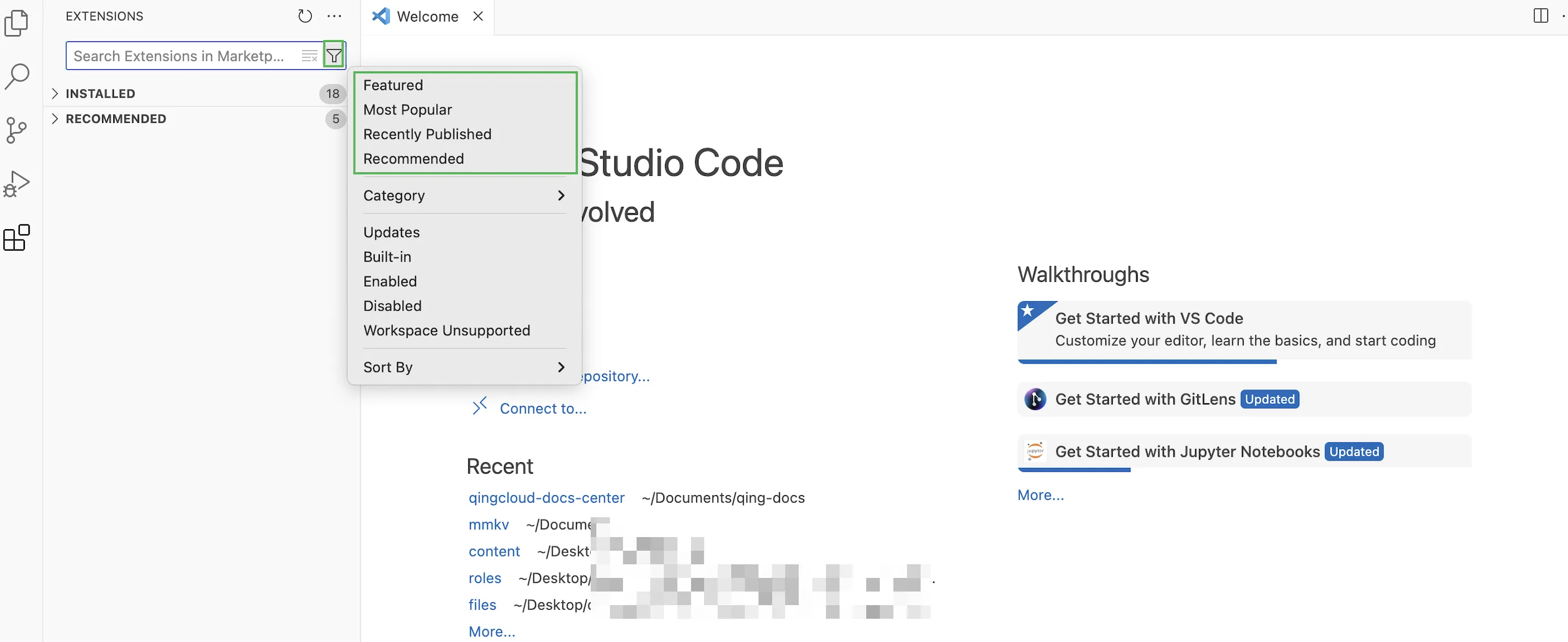The image size is (1568, 642).
Task: Click the Recent heading
Action: click(x=499, y=467)
